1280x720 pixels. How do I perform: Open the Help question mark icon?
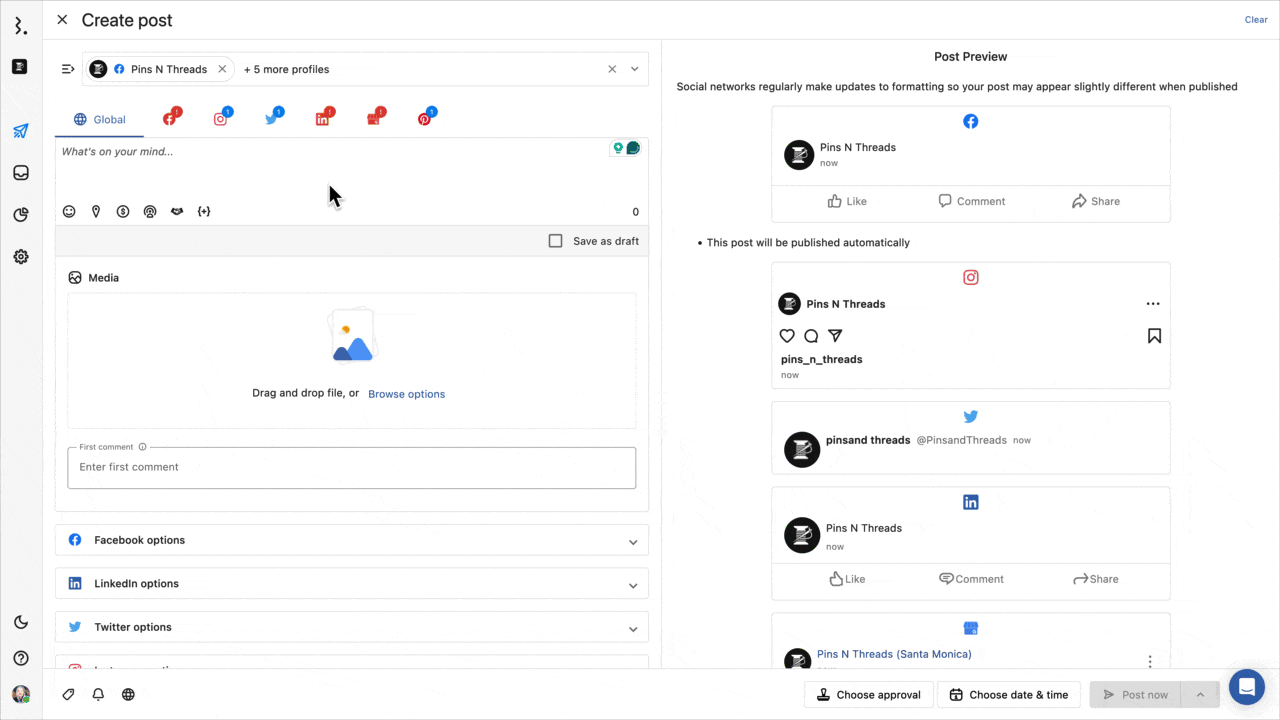(x=21, y=658)
